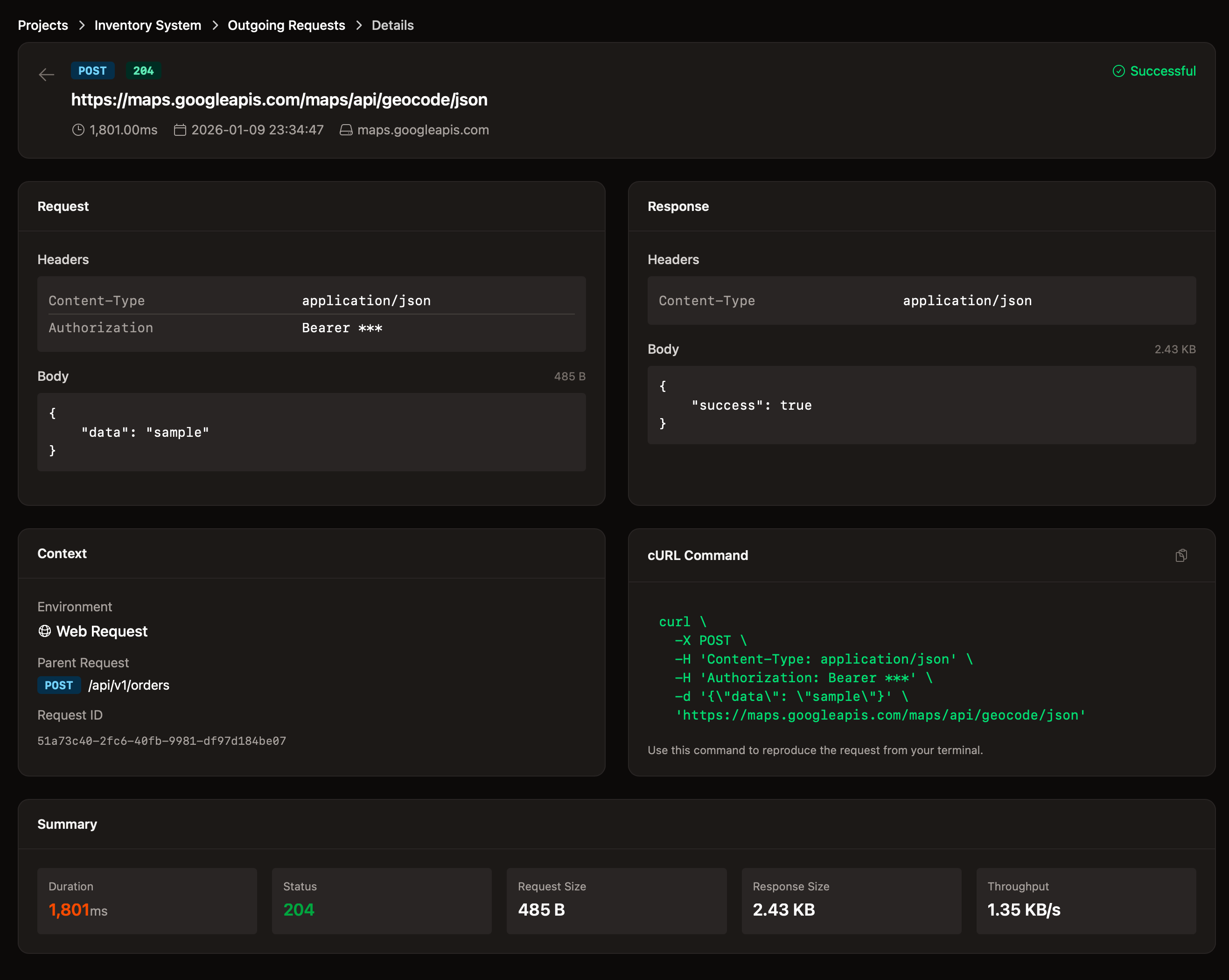This screenshot has width=1229, height=980.
Task: Click the server icon beside maps.googleapis.com
Action: click(345, 130)
